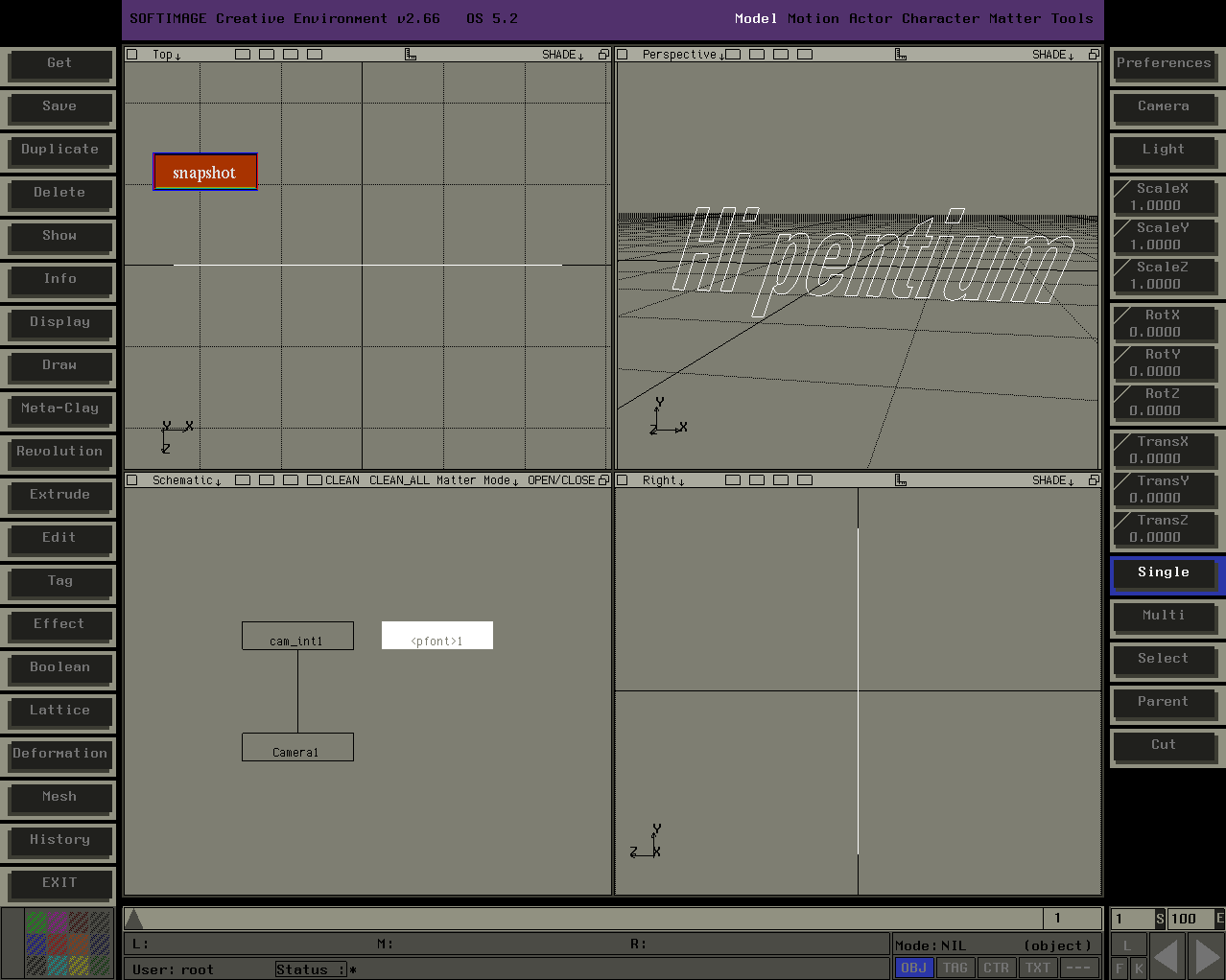Open the Tools module in title bar
This screenshot has height=980, width=1226.
(1072, 18)
